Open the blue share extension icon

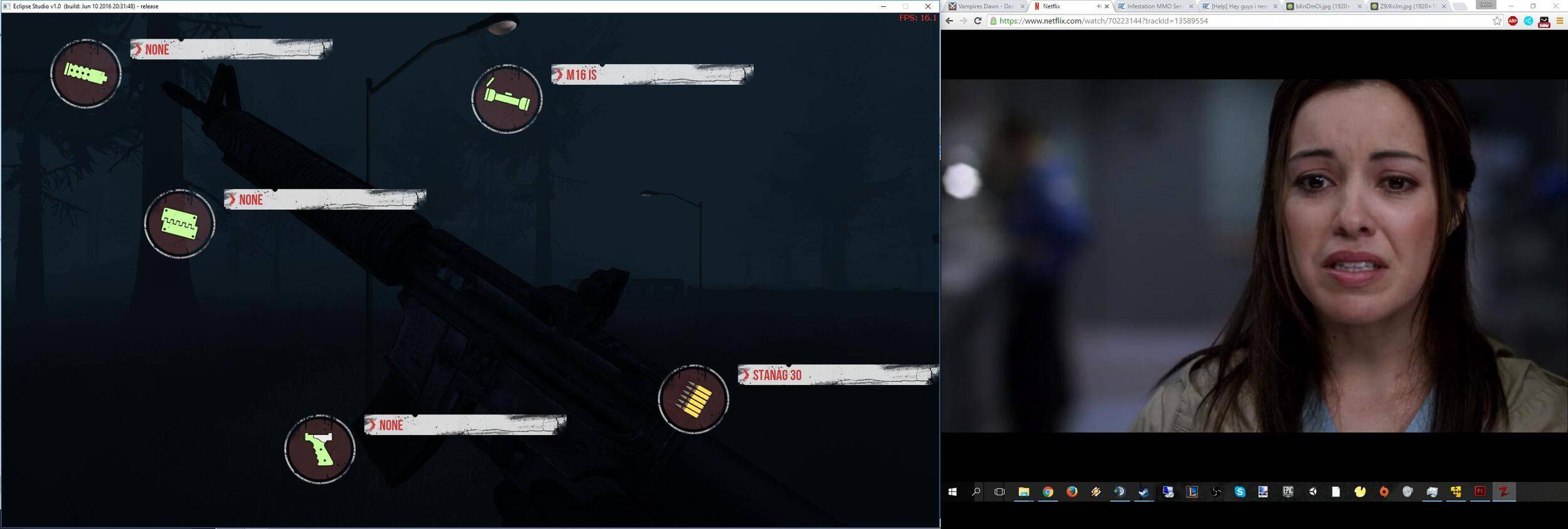1528,21
